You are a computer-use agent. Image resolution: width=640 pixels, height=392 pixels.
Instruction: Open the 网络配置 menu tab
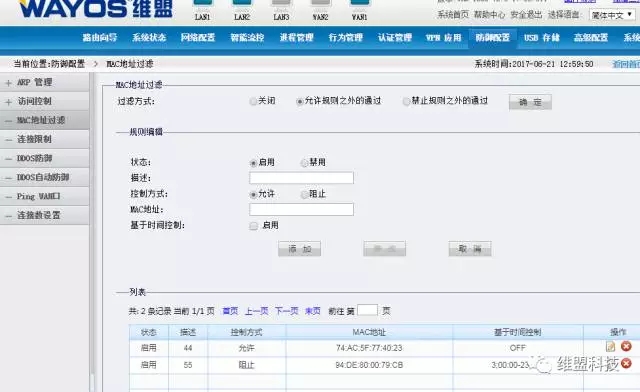[198, 38]
